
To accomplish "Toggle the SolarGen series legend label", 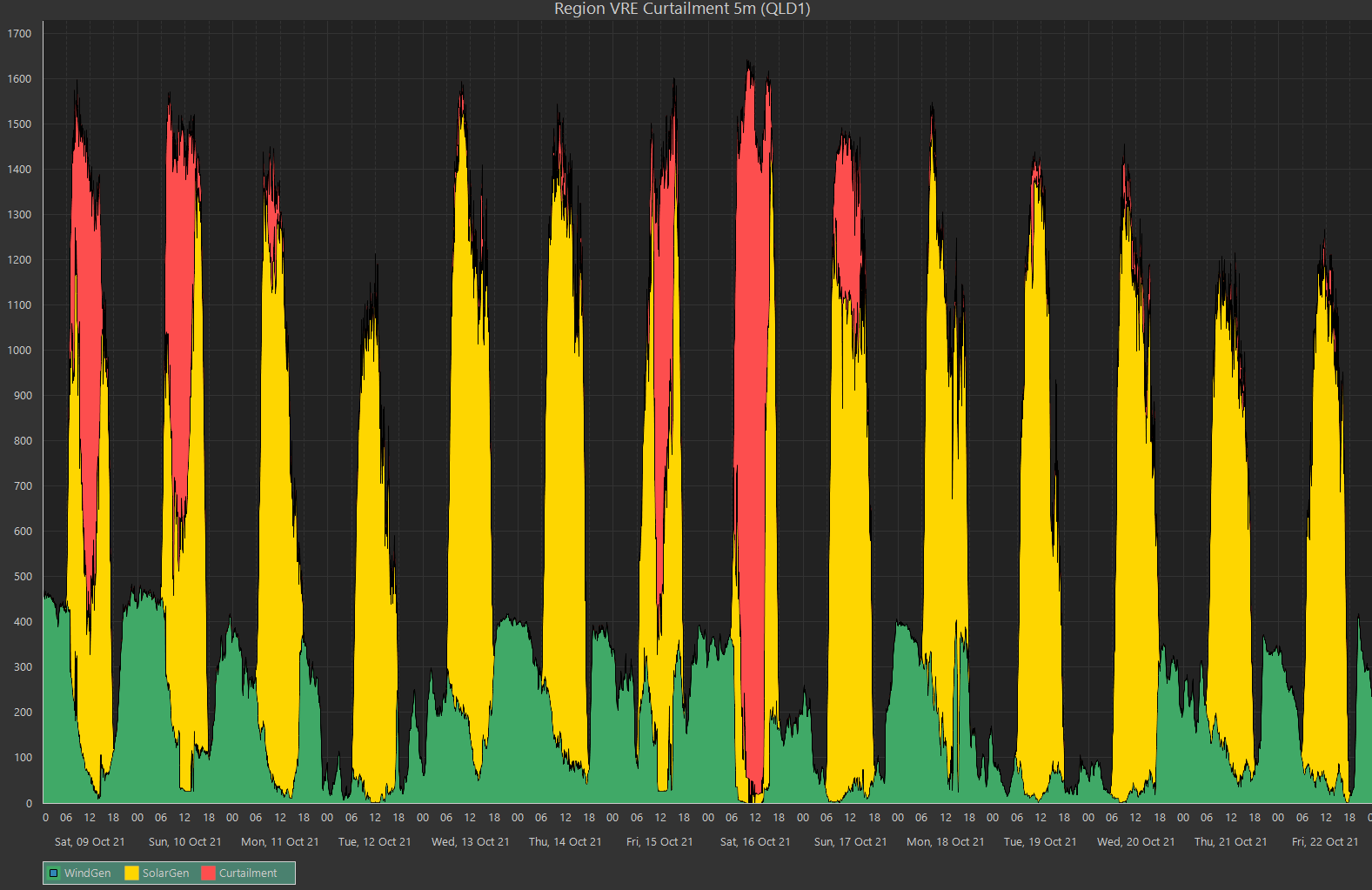I will pos(165,873).
